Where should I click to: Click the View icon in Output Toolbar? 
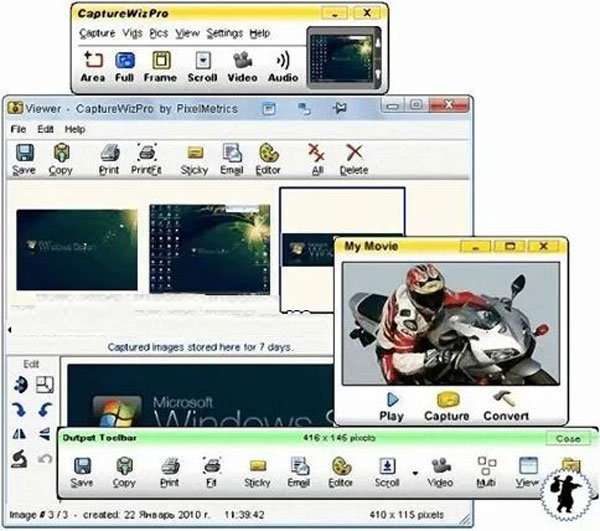pyautogui.click(x=528, y=472)
